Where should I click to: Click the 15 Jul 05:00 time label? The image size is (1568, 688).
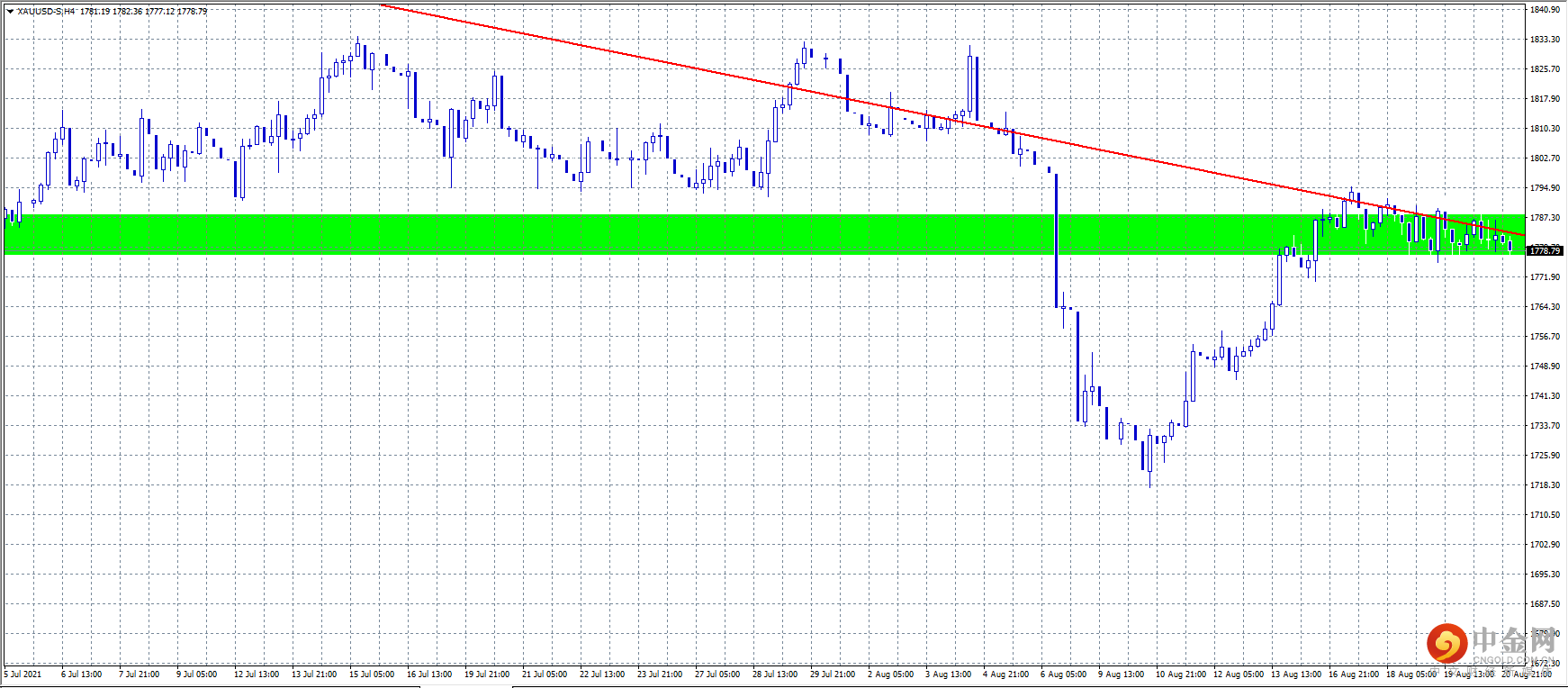point(372,674)
